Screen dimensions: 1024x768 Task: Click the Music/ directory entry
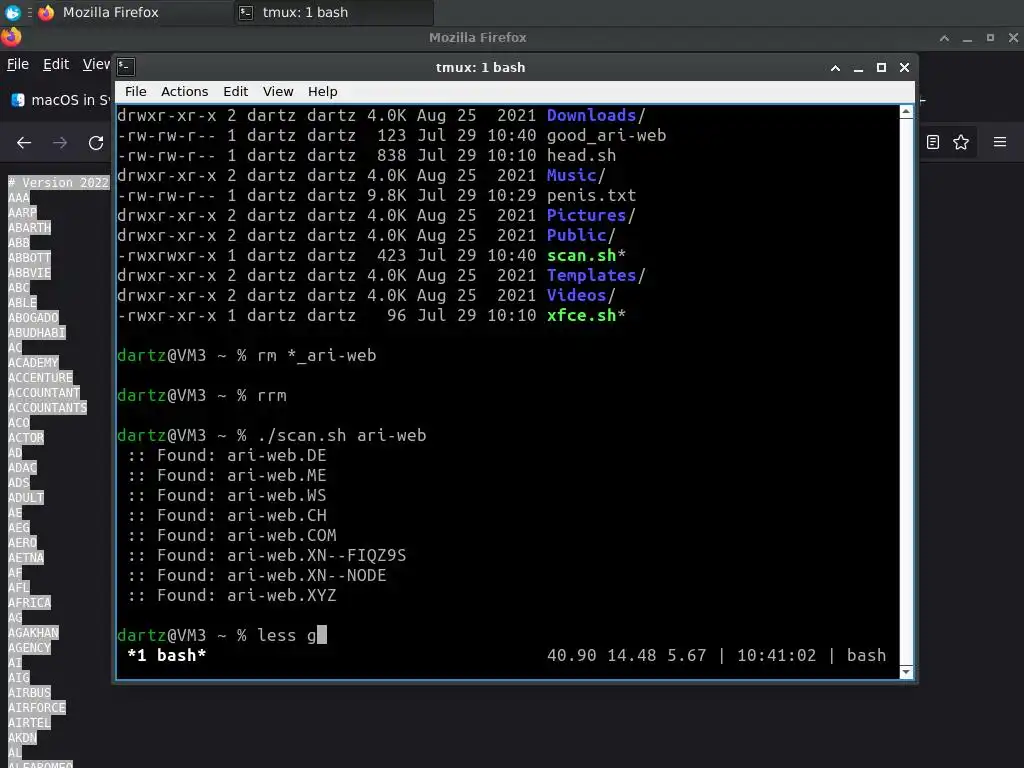pyautogui.click(x=576, y=176)
